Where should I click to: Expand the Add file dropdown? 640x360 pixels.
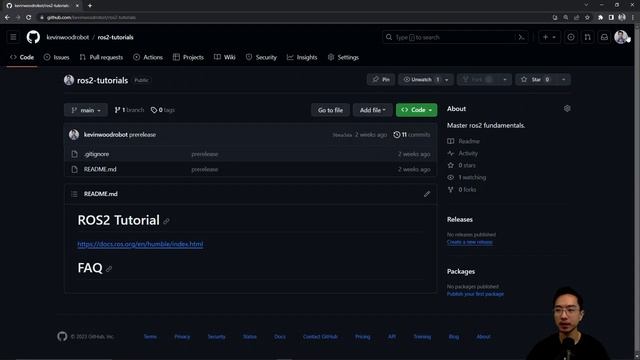tap(373, 110)
